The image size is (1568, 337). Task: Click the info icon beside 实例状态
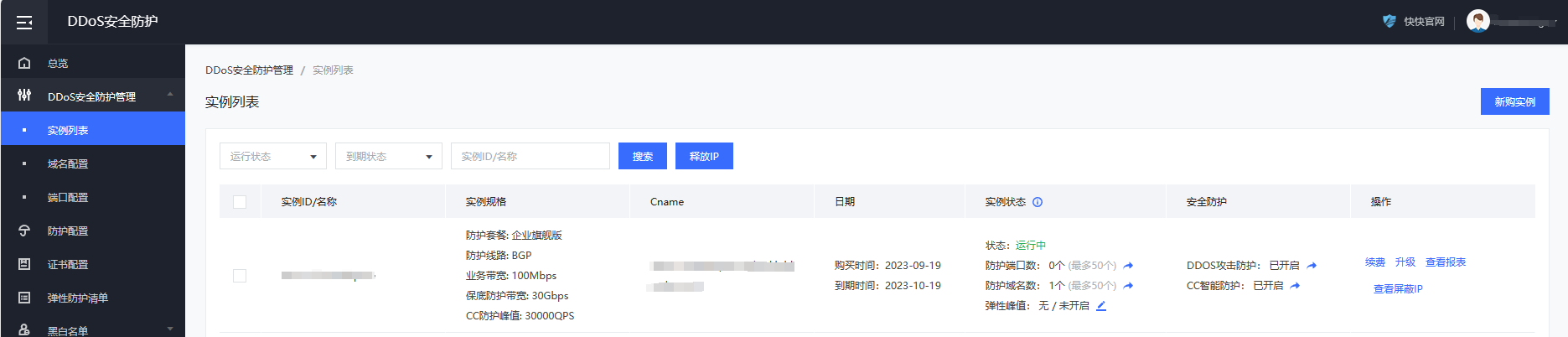pos(1038,202)
